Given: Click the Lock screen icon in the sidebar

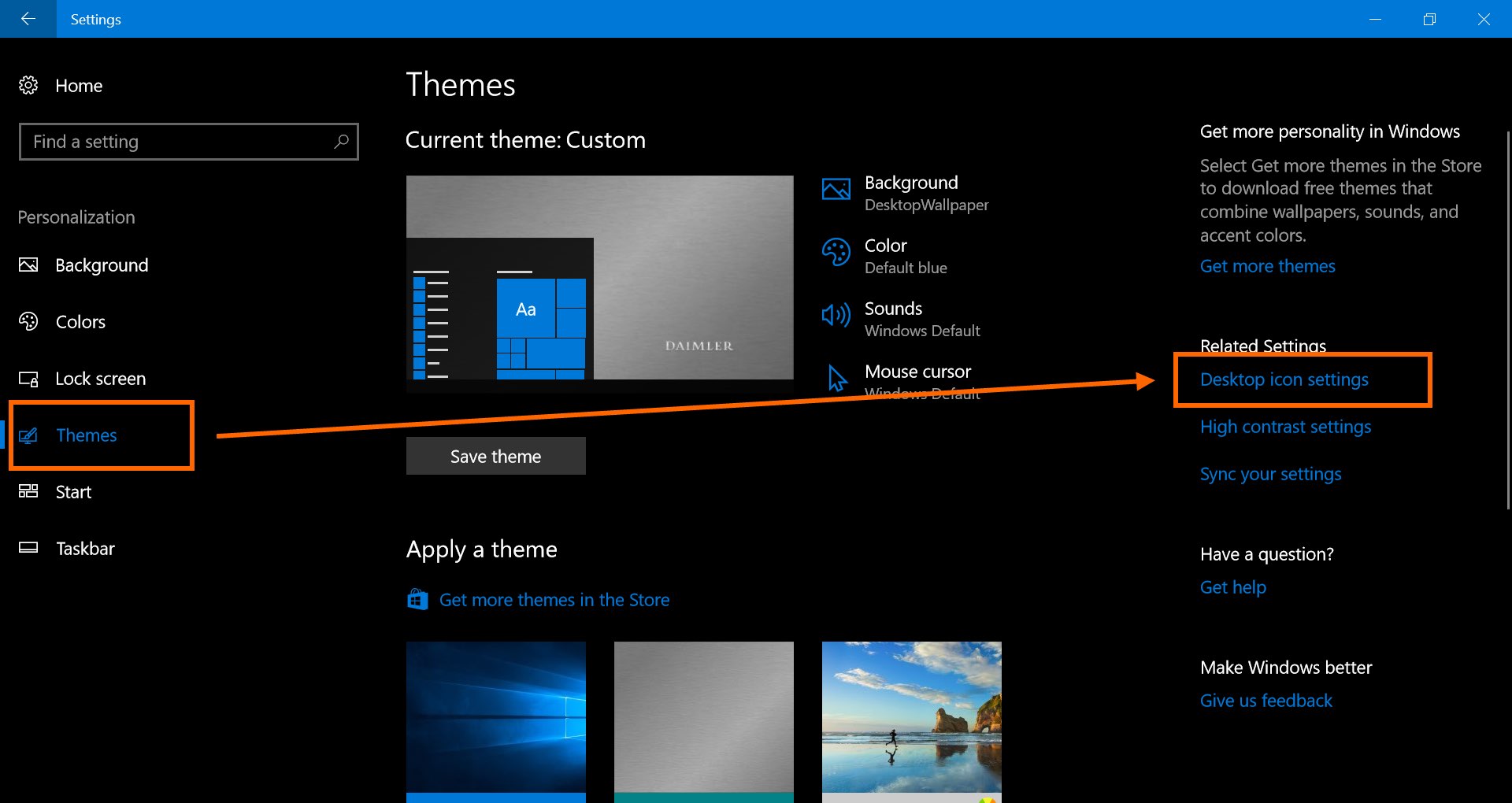Looking at the screenshot, I should click(x=28, y=378).
